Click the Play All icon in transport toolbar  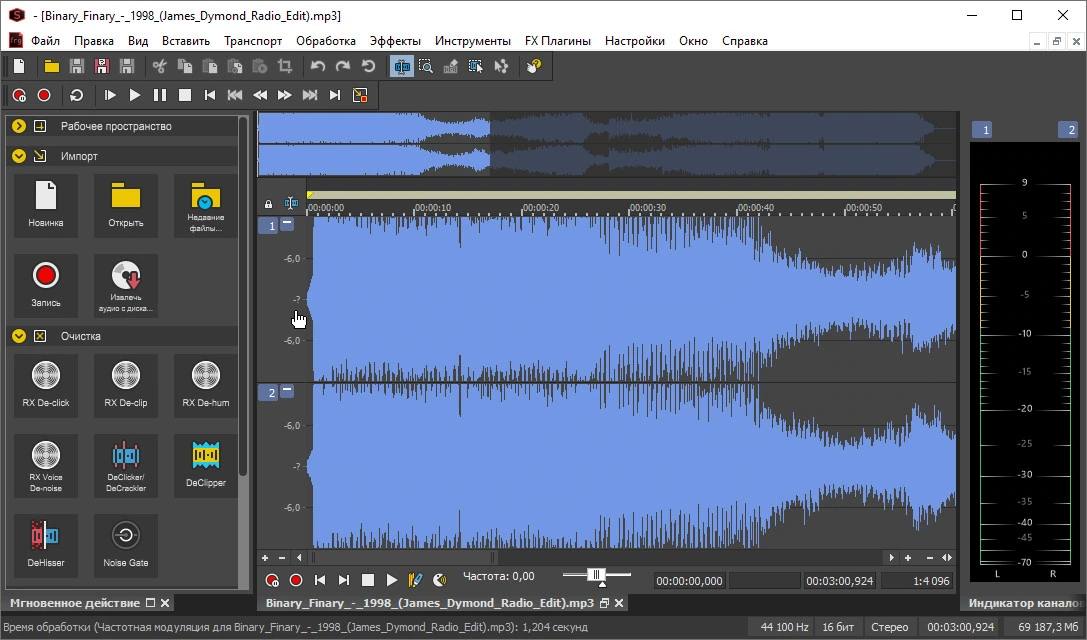[110, 95]
